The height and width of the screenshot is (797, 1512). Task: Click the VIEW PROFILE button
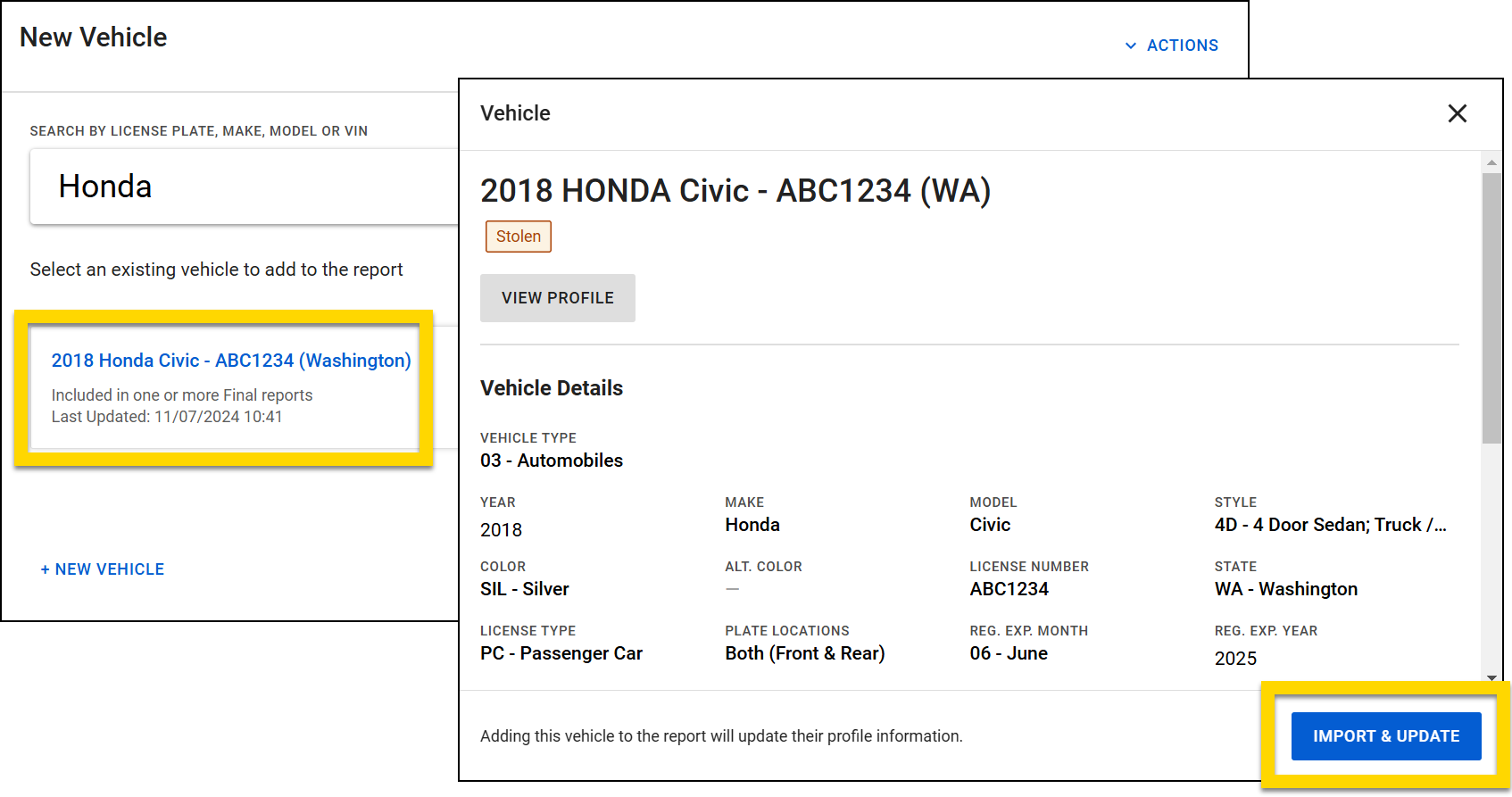point(557,297)
